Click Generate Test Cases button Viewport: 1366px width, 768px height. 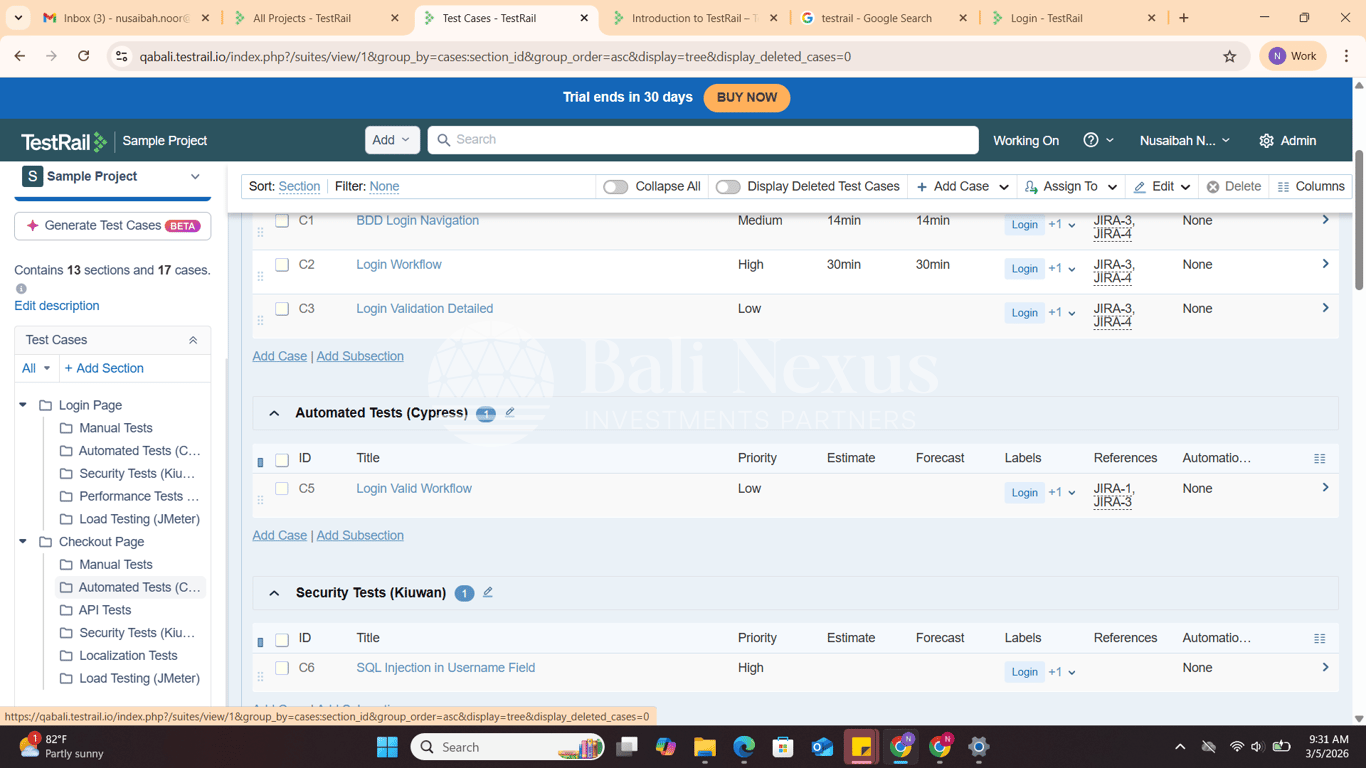click(x=112, y=226)
